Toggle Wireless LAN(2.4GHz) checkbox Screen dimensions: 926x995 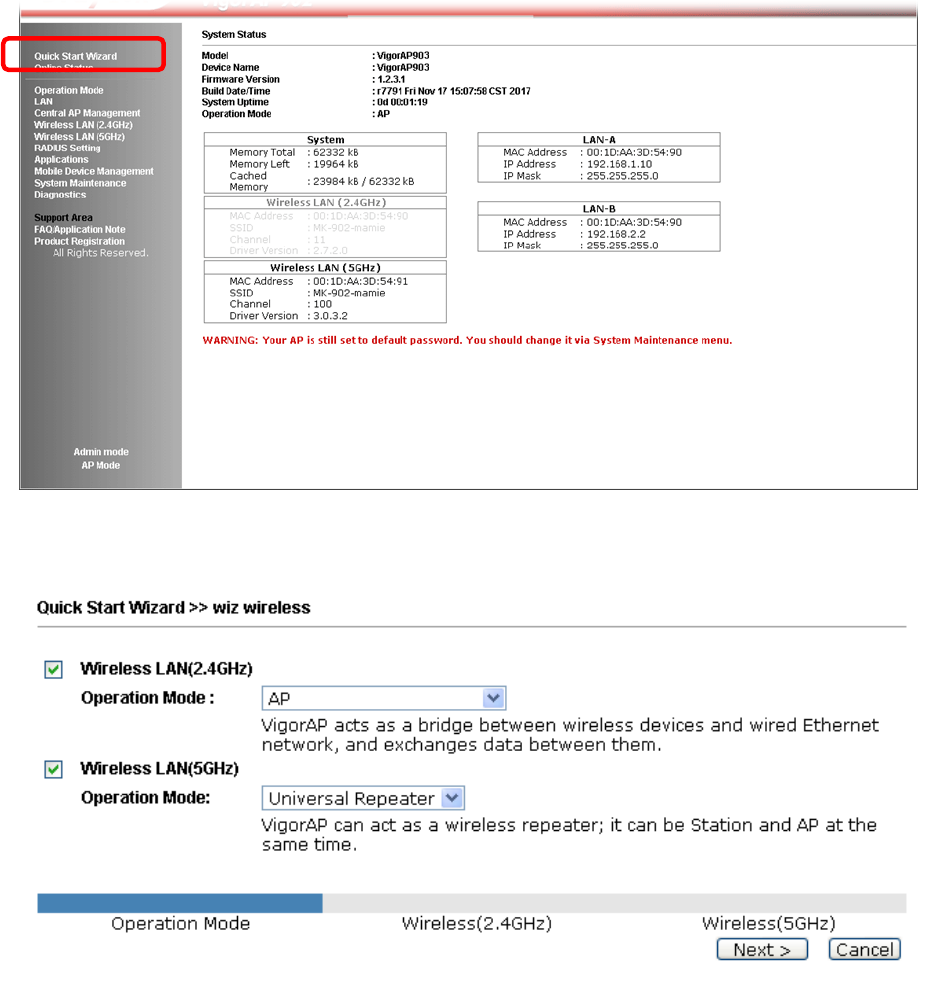pos(53,669)
